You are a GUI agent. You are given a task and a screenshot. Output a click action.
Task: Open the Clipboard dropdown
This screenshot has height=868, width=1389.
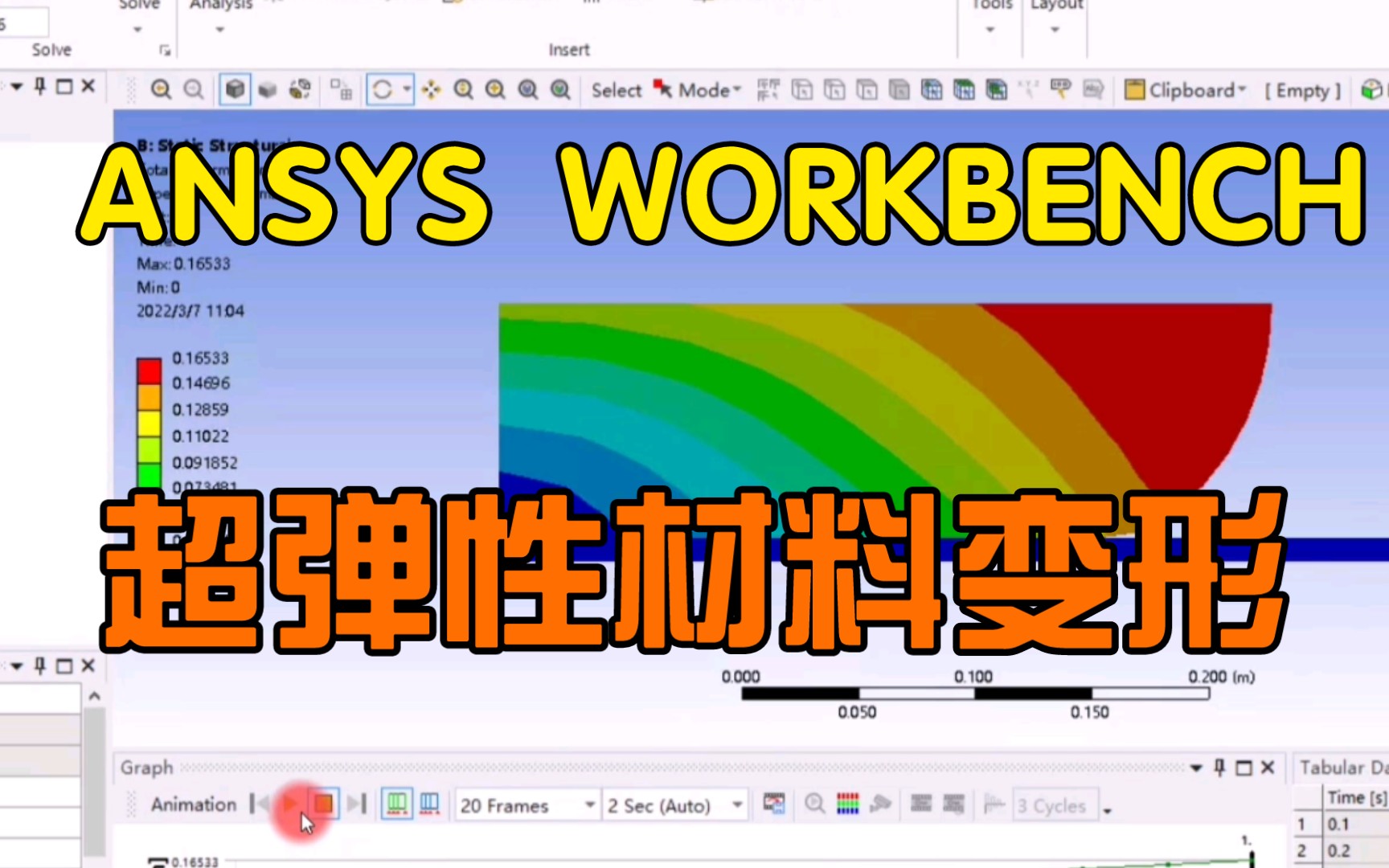[x=1243, y=90]
